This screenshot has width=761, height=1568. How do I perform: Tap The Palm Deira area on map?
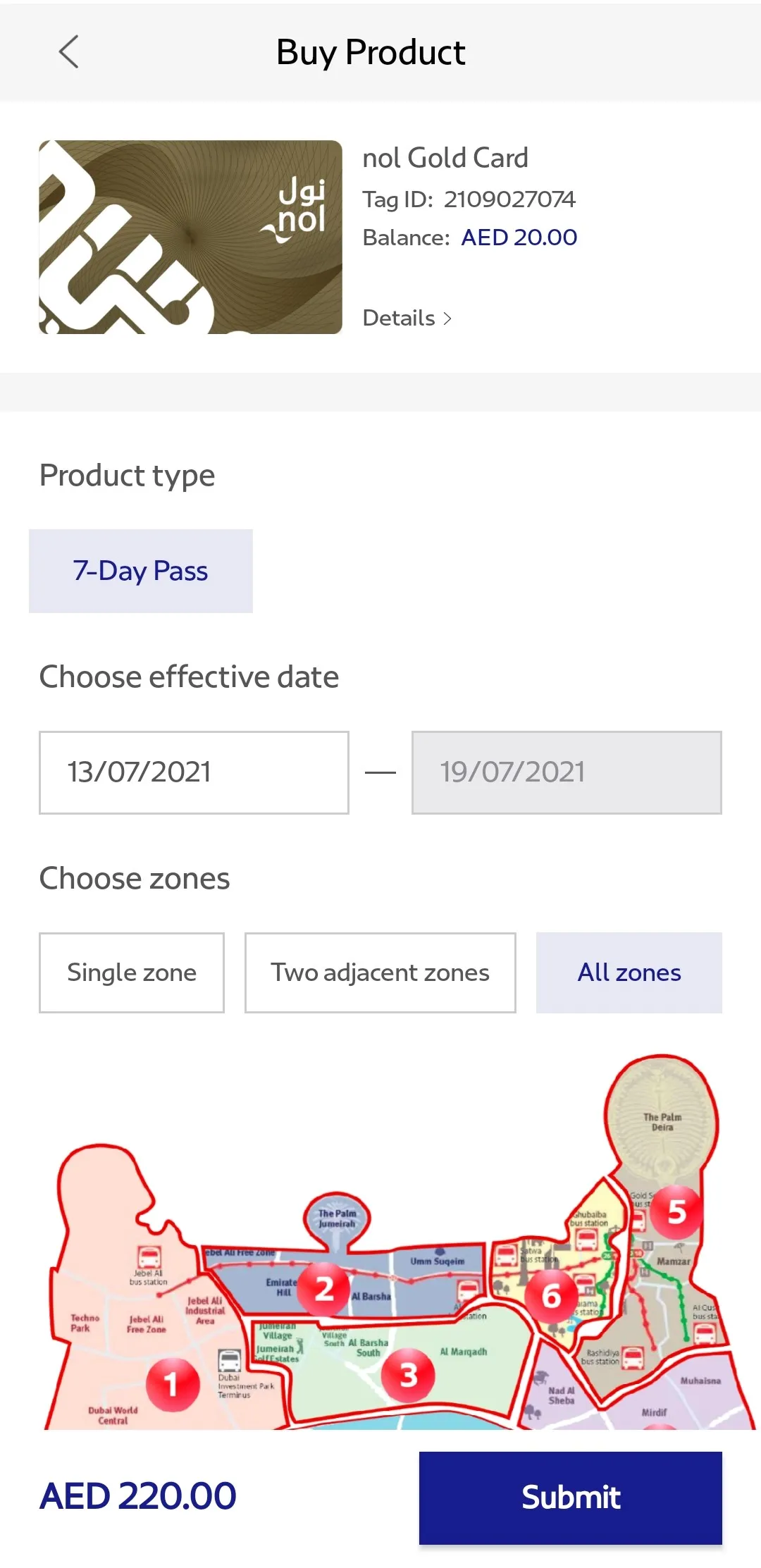click(662, 1122)
